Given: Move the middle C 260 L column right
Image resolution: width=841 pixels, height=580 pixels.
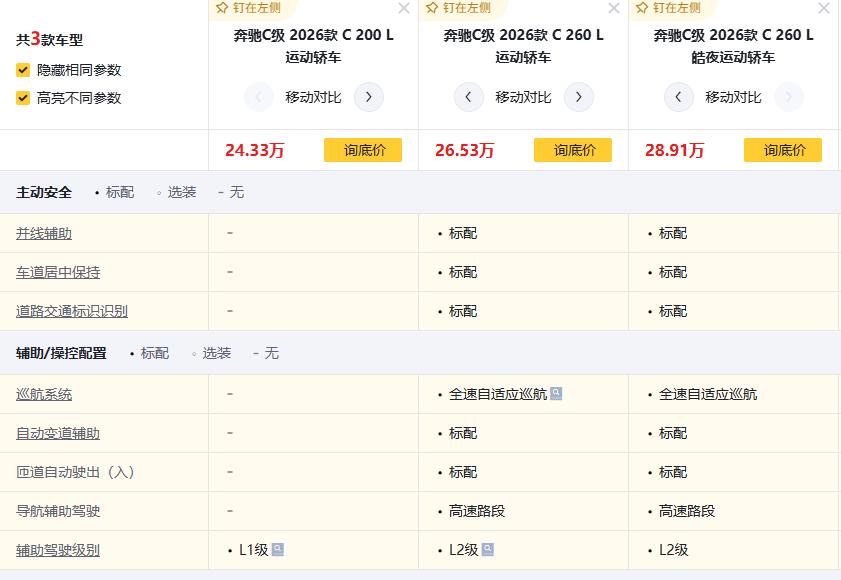Looking at the screenshot, I should (579, 97).
